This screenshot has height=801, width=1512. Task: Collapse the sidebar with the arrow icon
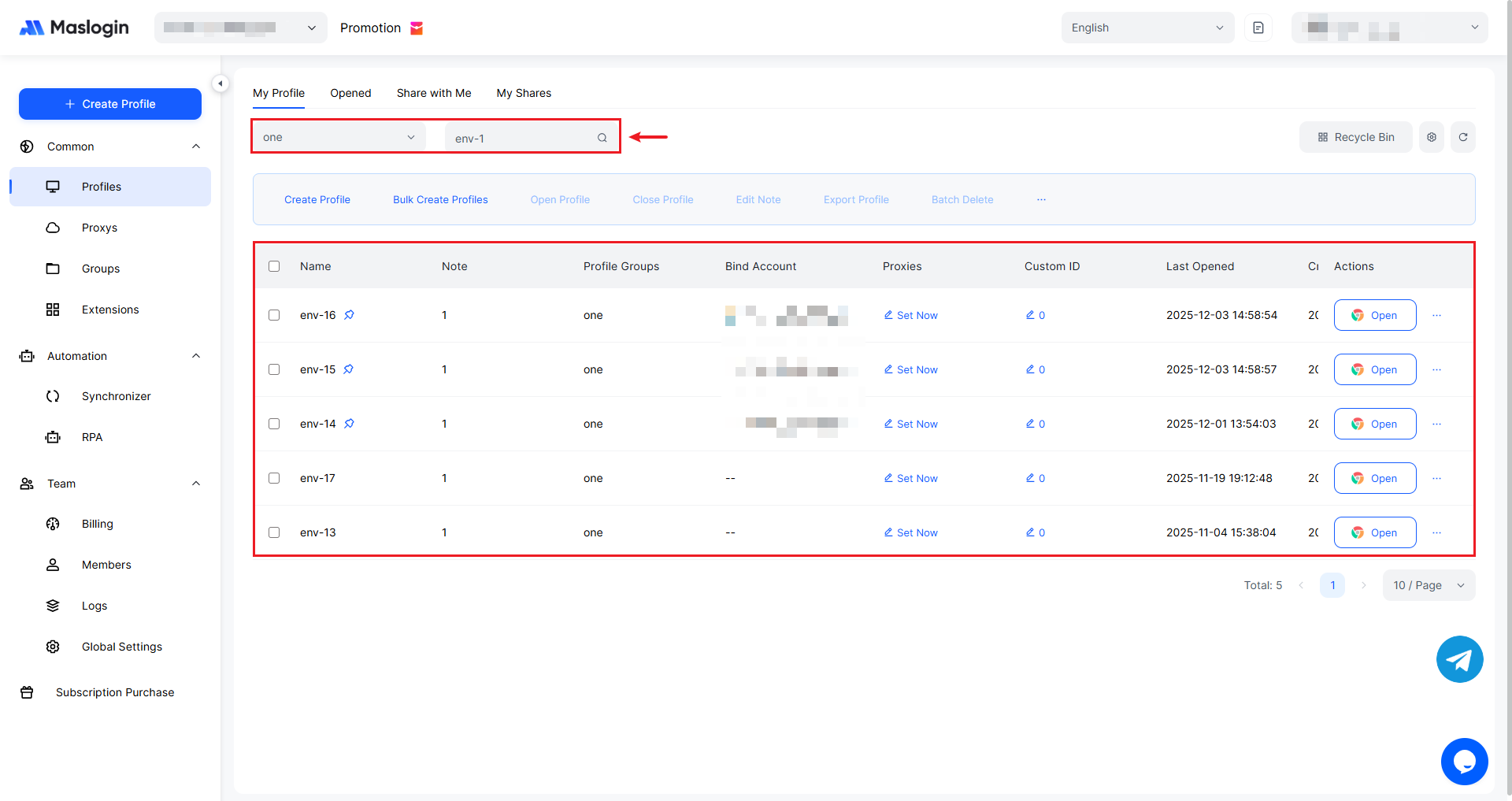tap(220, 83)
